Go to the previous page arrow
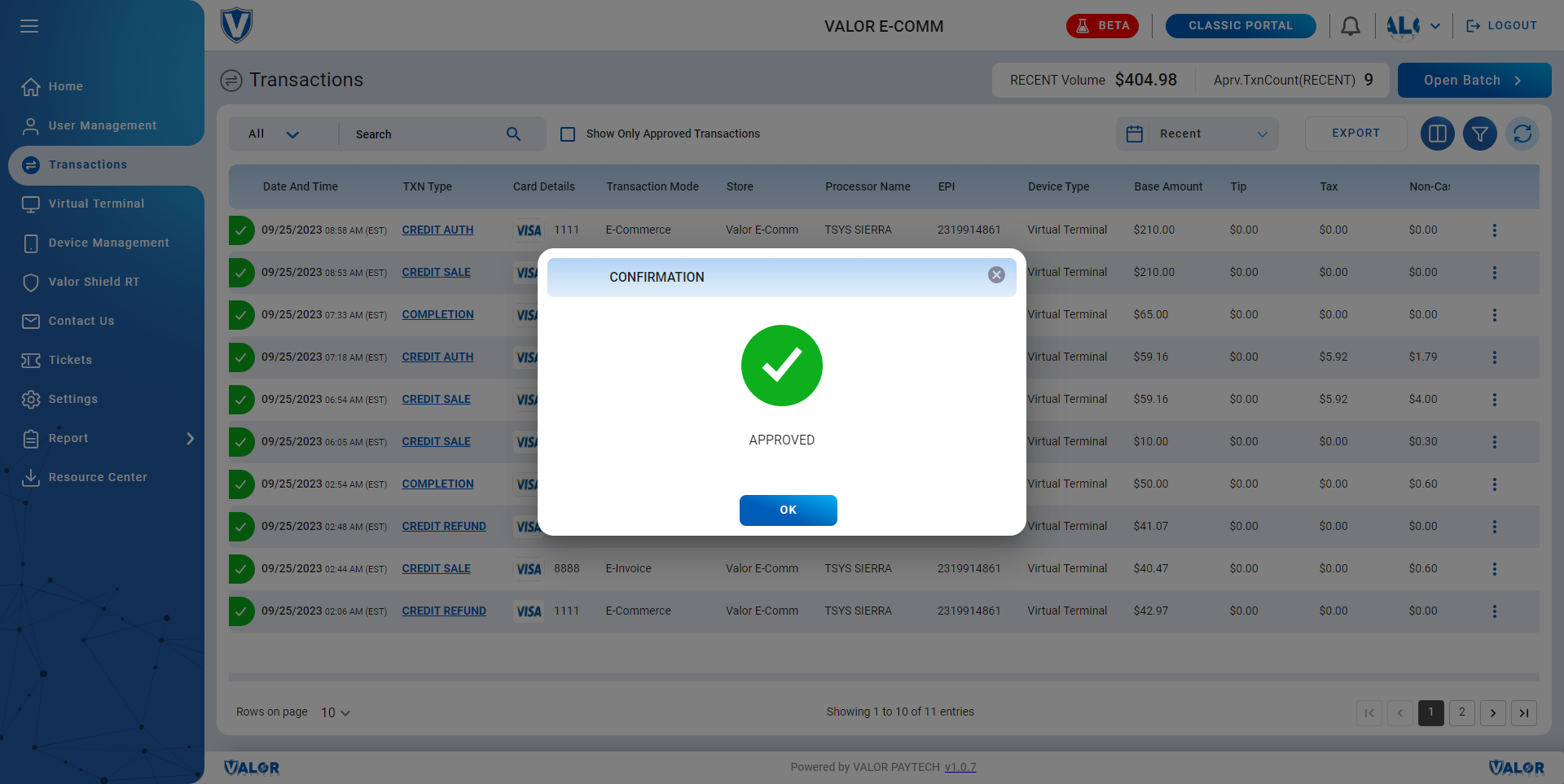1564x784 pixels. 1400,713
